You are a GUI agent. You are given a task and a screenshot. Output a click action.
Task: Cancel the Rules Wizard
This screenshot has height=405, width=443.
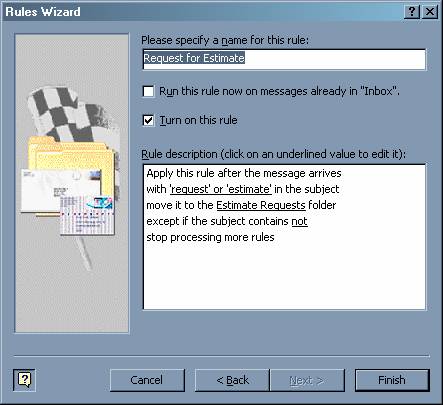[x=147, y=380]
